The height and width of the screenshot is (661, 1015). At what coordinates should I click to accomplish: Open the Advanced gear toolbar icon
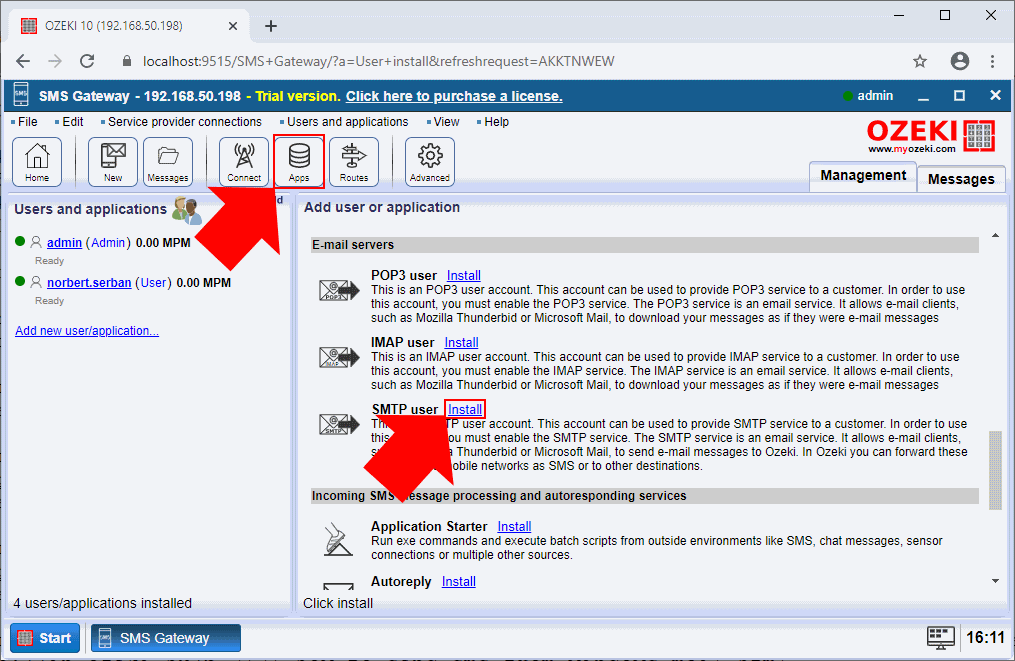tap(430, 162)
